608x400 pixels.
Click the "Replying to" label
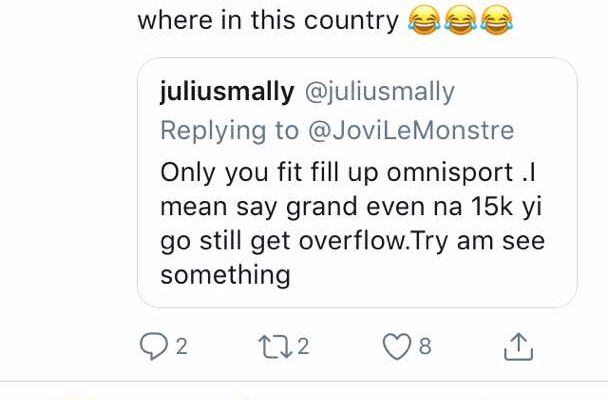[x=229, y=130]
